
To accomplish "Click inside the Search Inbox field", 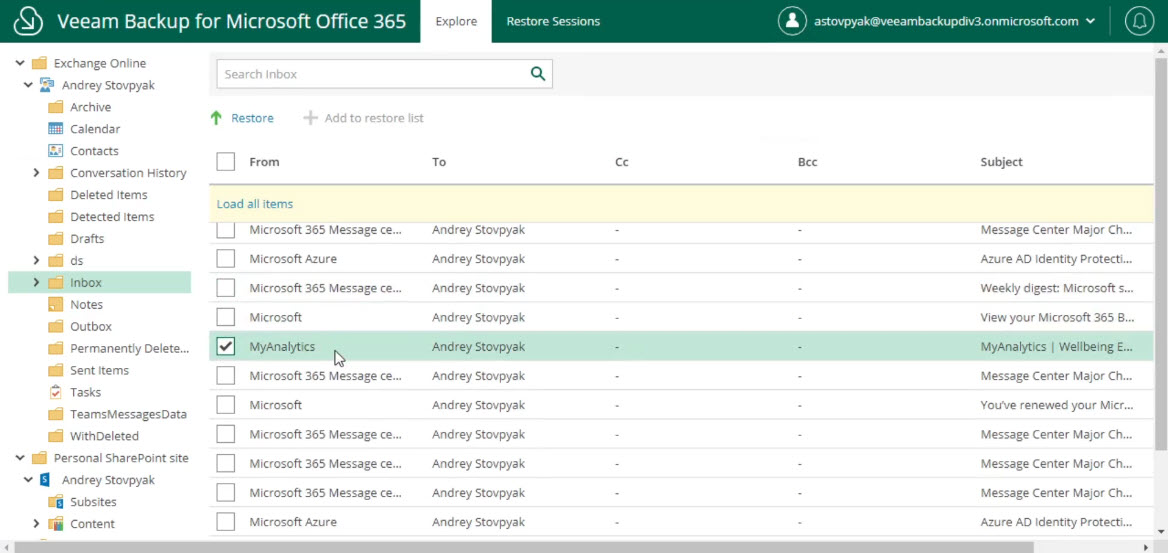I will click(x=372, y=74).
